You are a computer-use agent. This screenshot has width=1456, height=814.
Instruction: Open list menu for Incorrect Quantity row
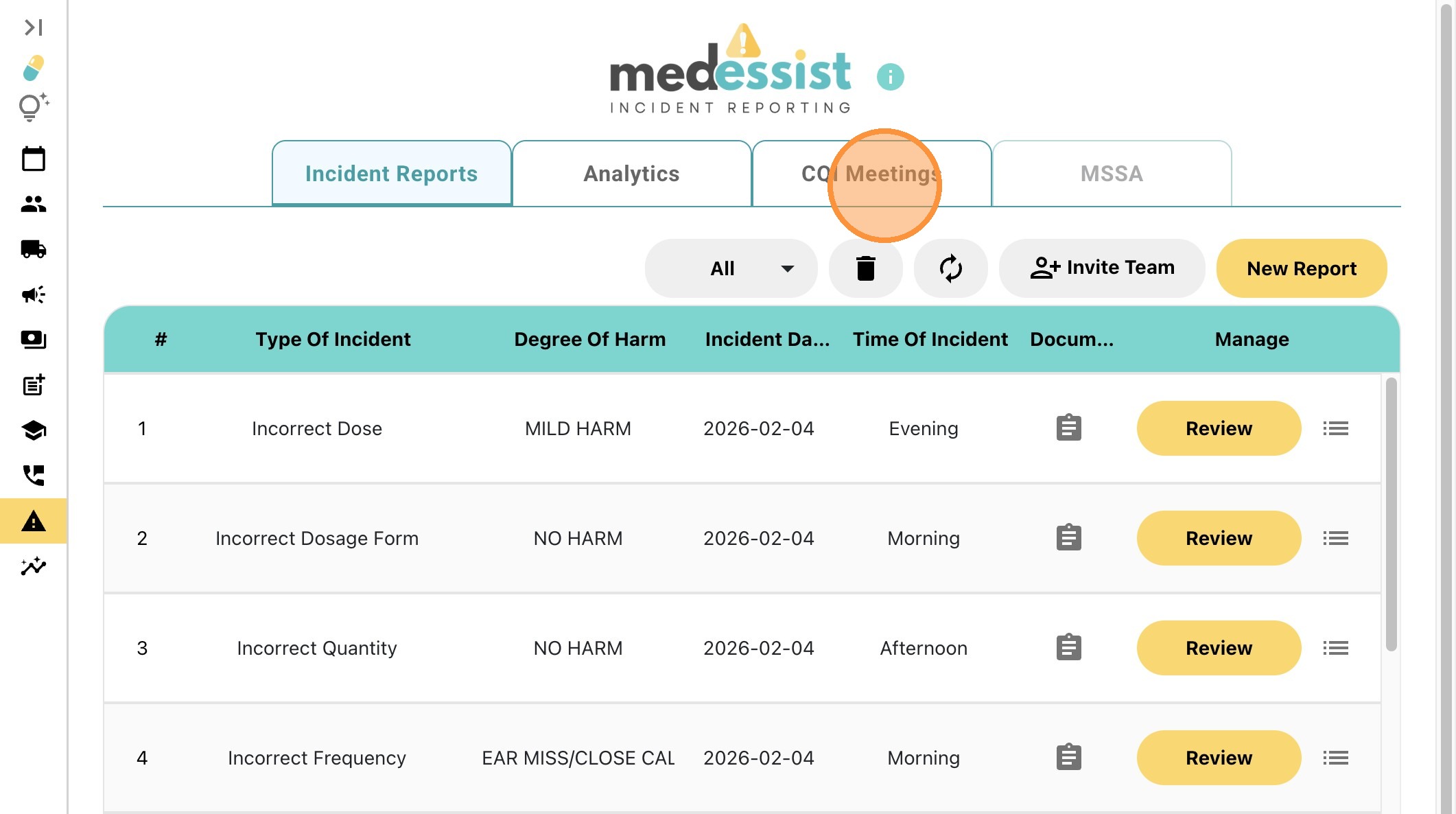pos(1335,648)
